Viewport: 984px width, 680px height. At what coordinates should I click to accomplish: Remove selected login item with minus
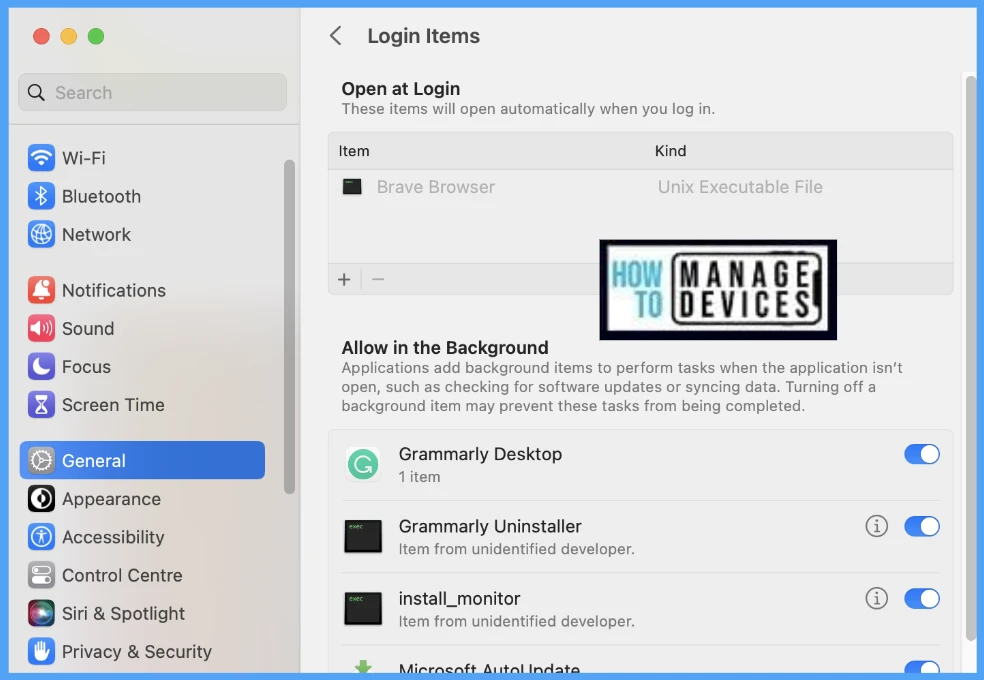[x=378, y=280]
